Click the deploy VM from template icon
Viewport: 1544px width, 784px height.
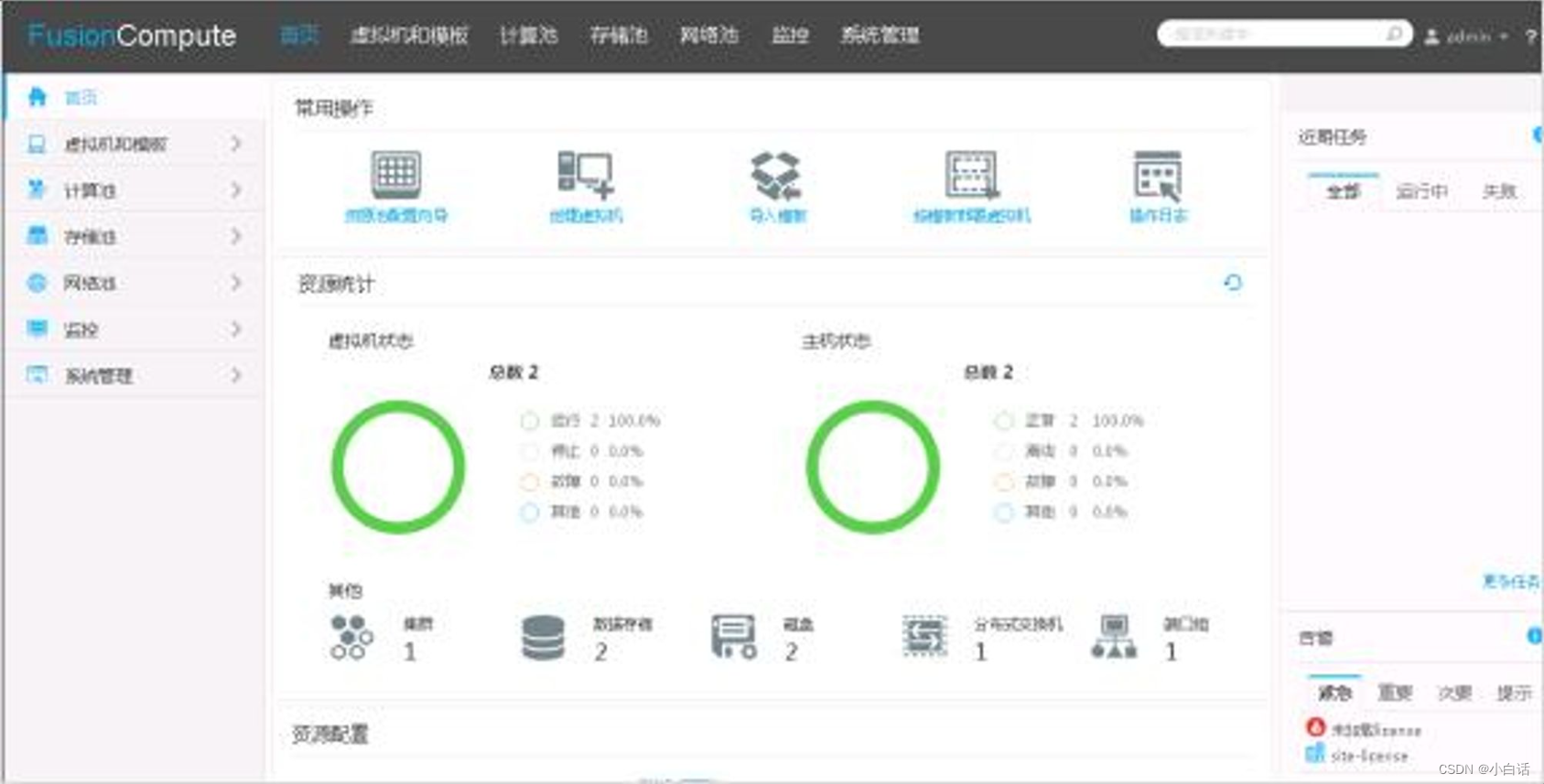(x=972, y=174)
